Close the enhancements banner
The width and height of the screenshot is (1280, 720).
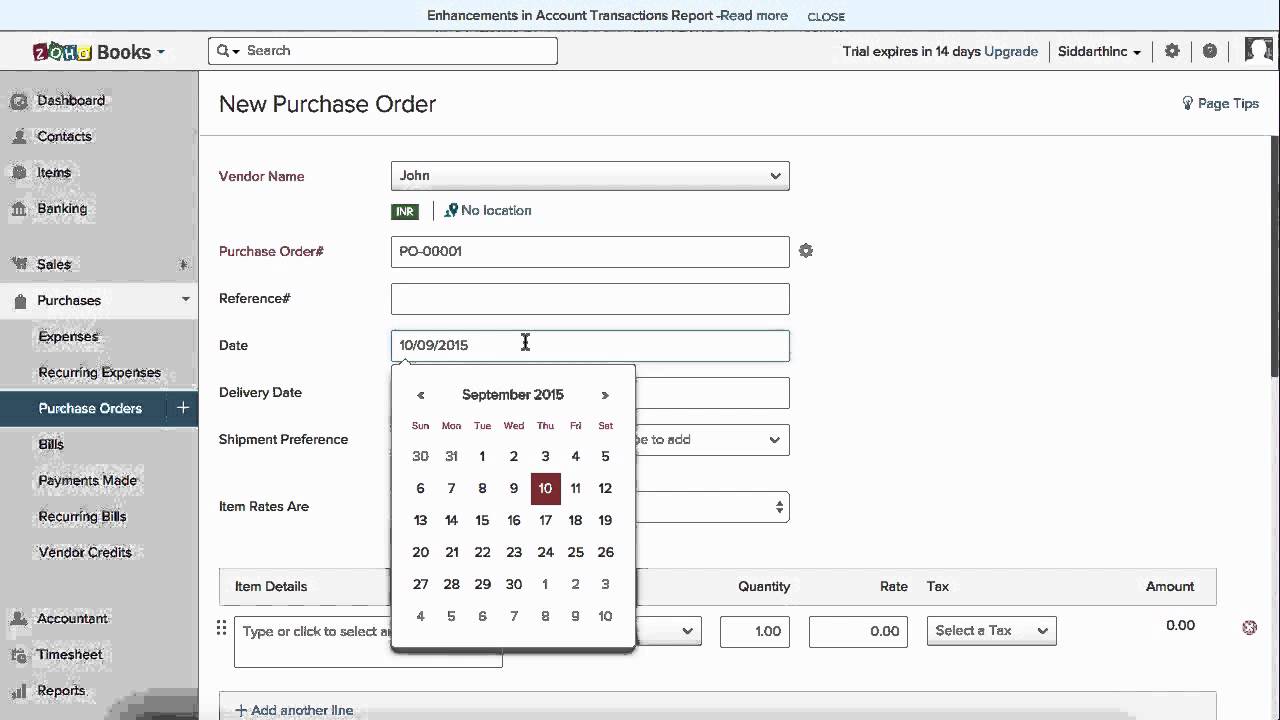[x=826, y=17]
